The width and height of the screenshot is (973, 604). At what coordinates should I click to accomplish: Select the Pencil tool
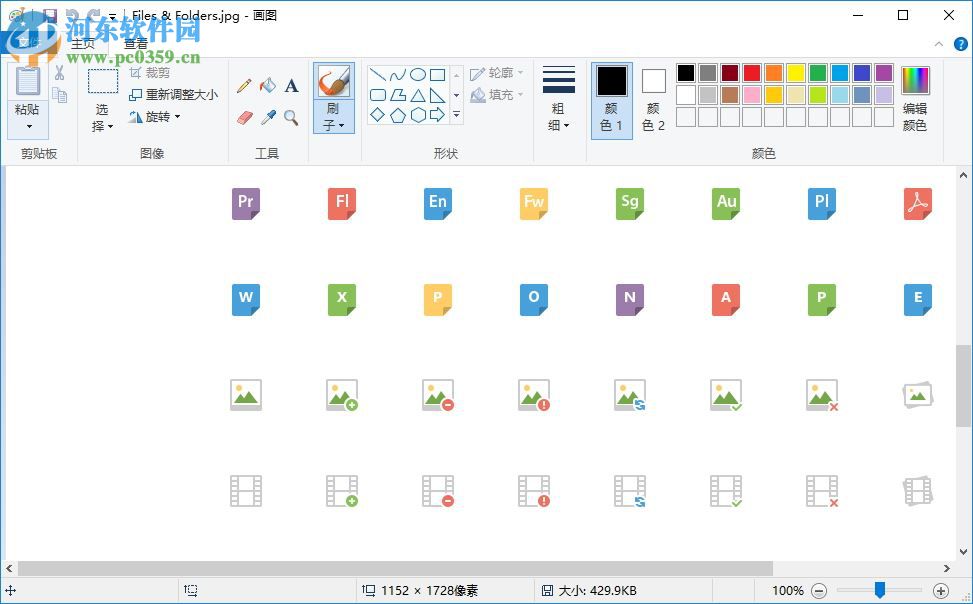244,84
